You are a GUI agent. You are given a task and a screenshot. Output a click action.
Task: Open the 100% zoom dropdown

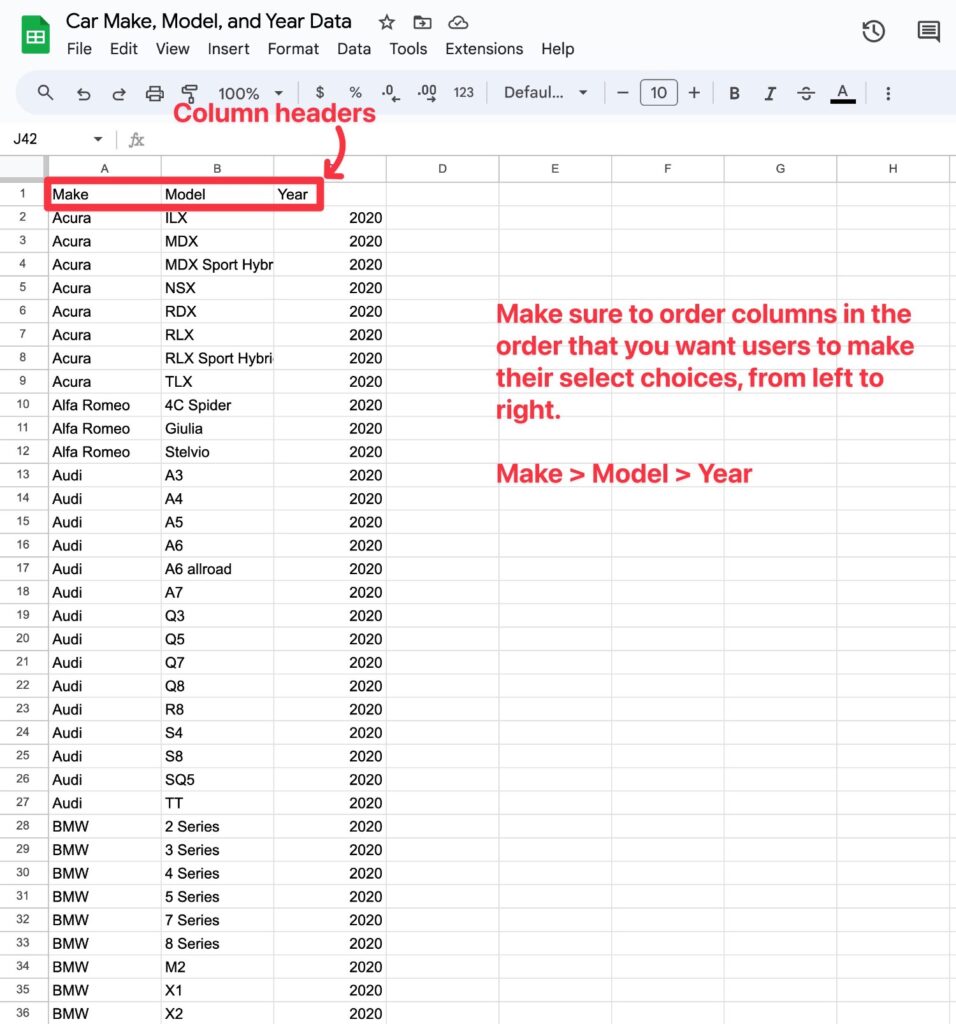(x=250, y=93)
